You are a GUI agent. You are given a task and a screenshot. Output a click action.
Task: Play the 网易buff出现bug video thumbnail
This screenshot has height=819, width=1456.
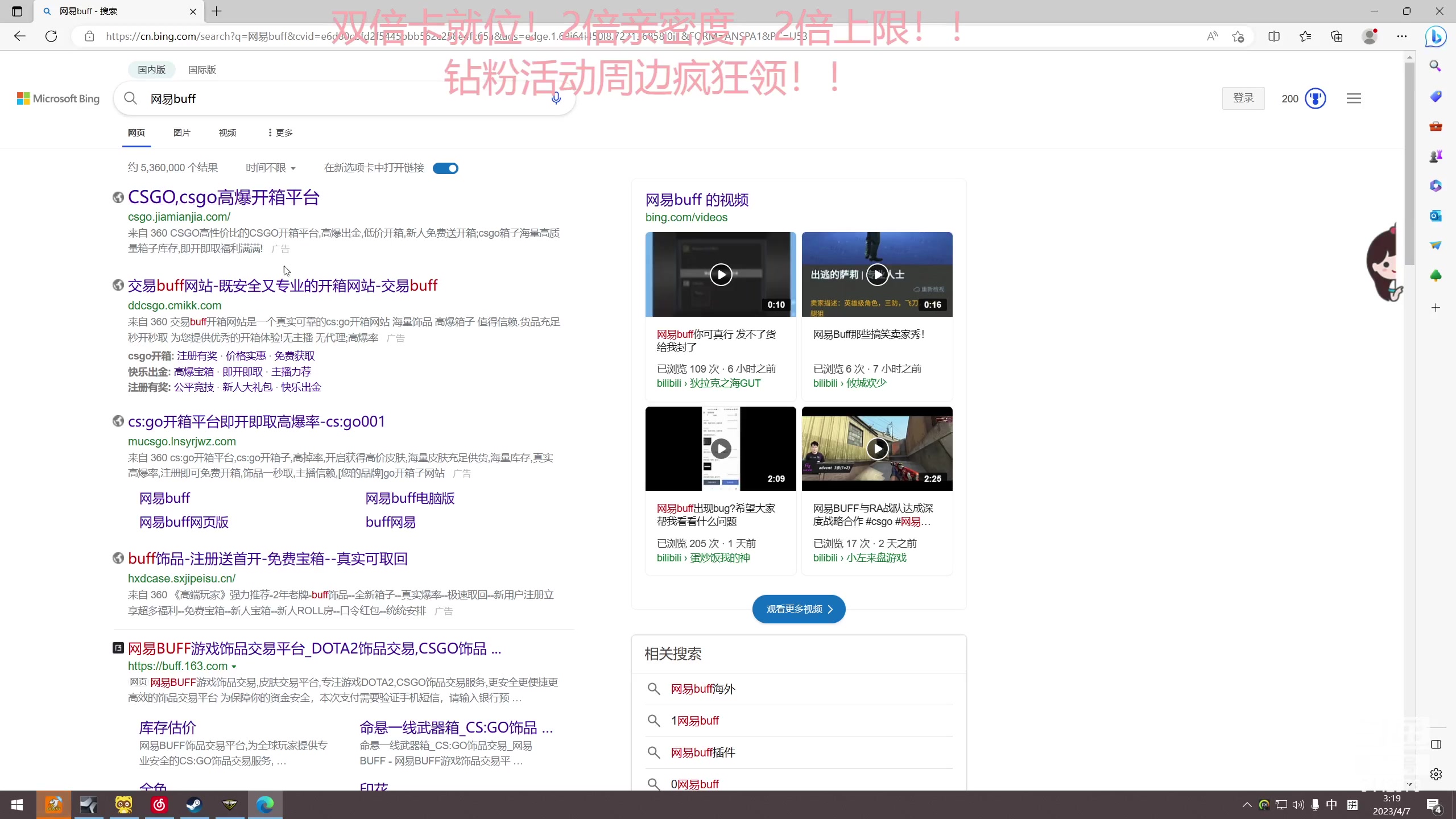click(721, 449)
